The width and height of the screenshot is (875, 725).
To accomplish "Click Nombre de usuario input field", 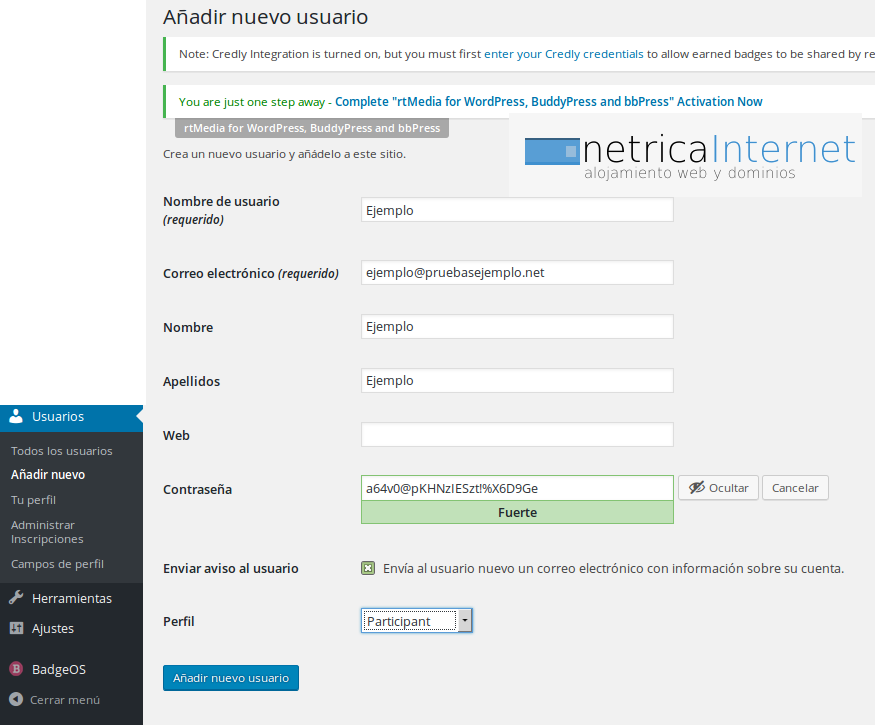I will coord(517,210).
